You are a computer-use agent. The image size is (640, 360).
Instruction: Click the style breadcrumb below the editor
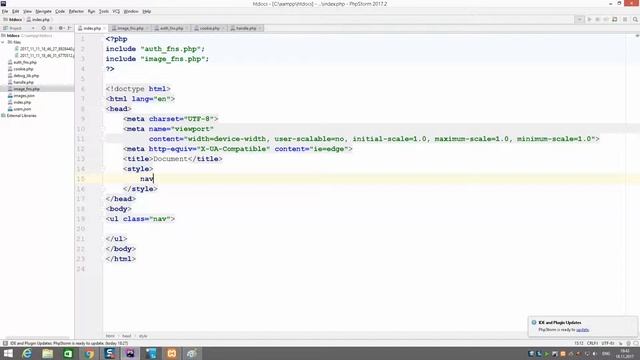click(x=143, y=336)
